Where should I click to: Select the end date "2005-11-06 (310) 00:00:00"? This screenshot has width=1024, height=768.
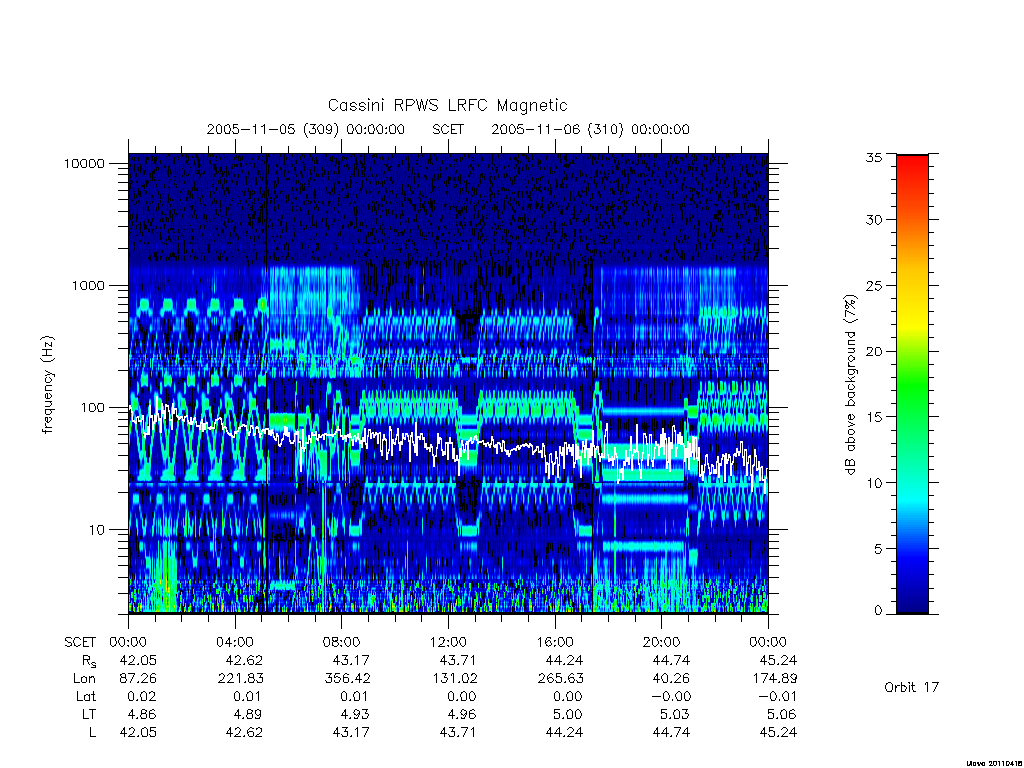tap(590, 129)
